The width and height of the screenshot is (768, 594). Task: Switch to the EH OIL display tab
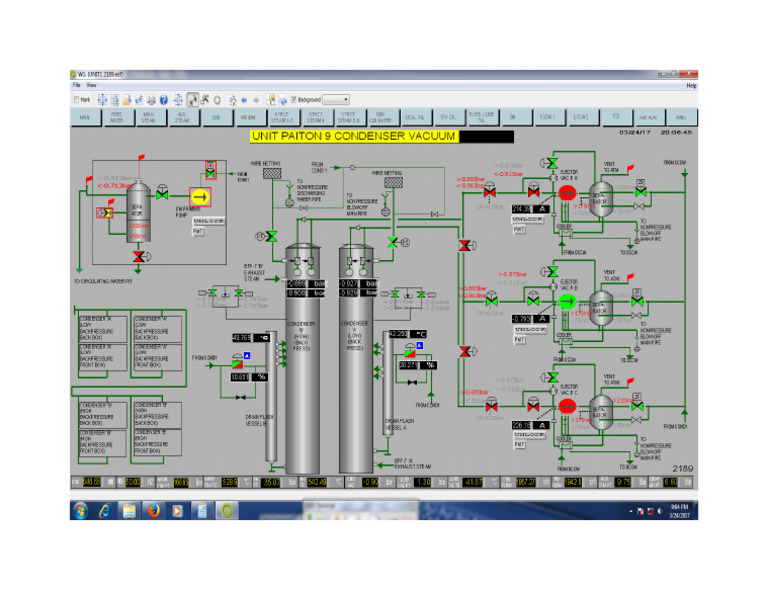click(448, 118)
